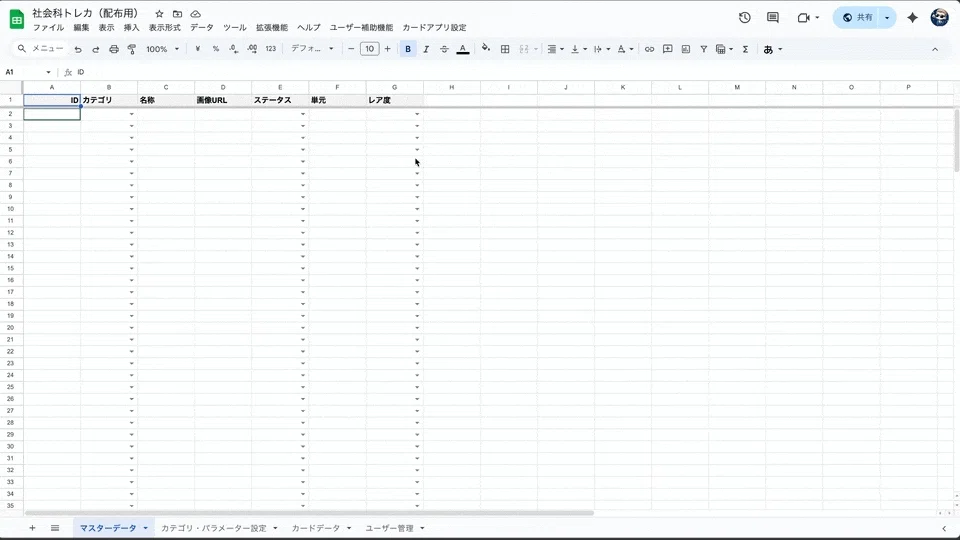
Task: Open the 100% zoom dropdown
Action: tap(162, 49)
